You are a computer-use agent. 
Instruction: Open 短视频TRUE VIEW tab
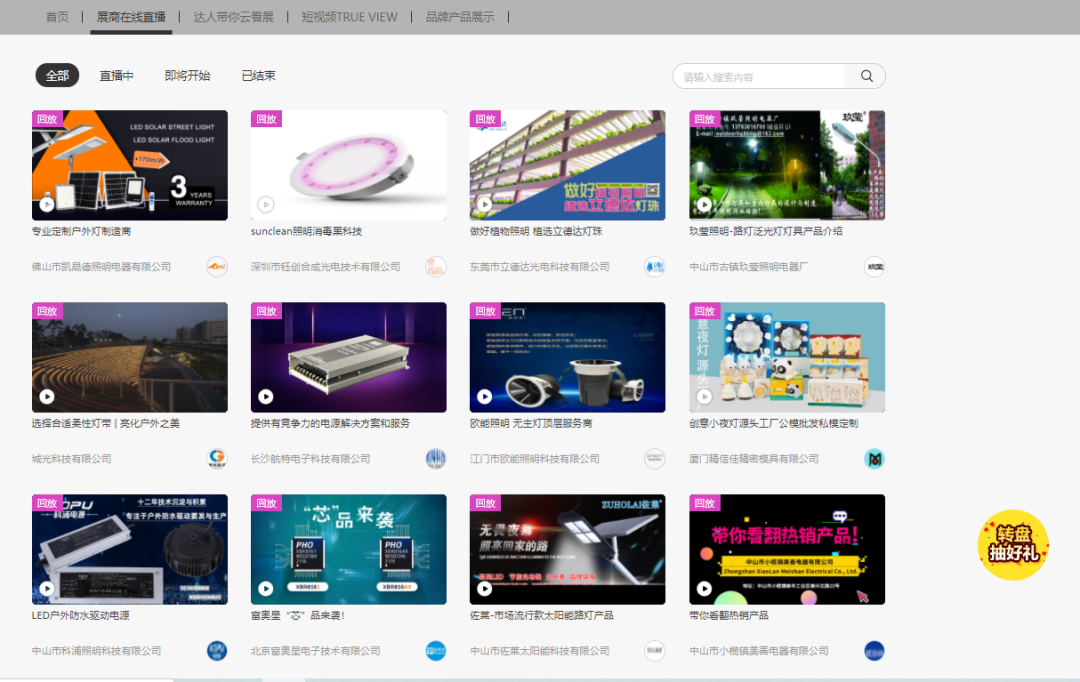[349, 17]
